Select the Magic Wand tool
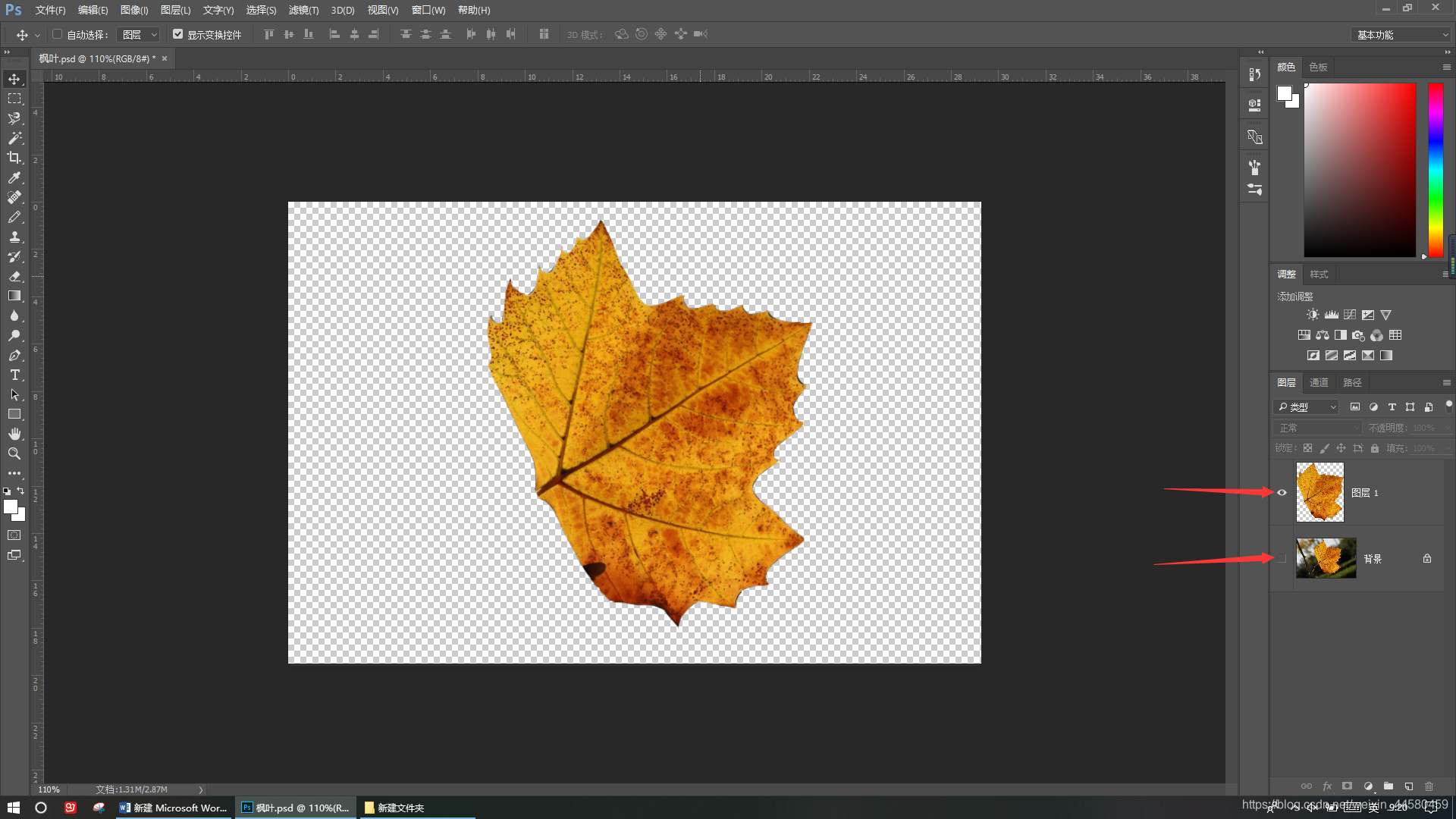 pos(14,138)
